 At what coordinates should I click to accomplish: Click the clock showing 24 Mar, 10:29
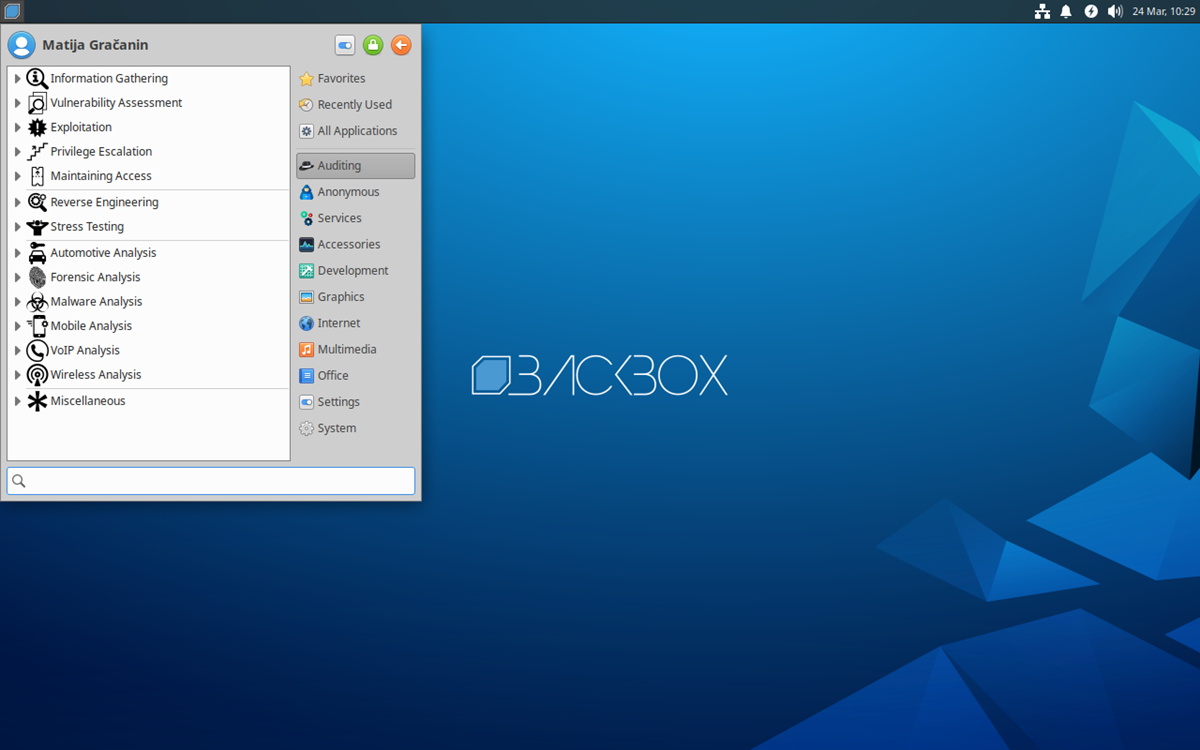pyautogui.click(x=1162, y=11)
